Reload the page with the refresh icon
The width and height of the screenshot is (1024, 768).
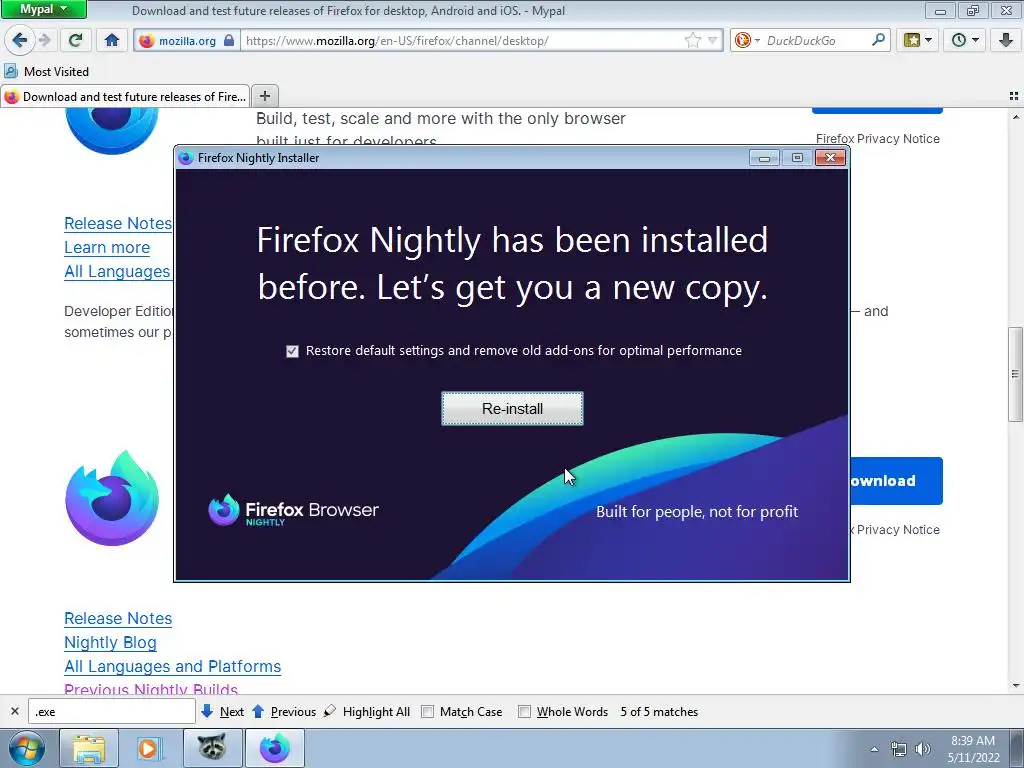coord(75,40)
